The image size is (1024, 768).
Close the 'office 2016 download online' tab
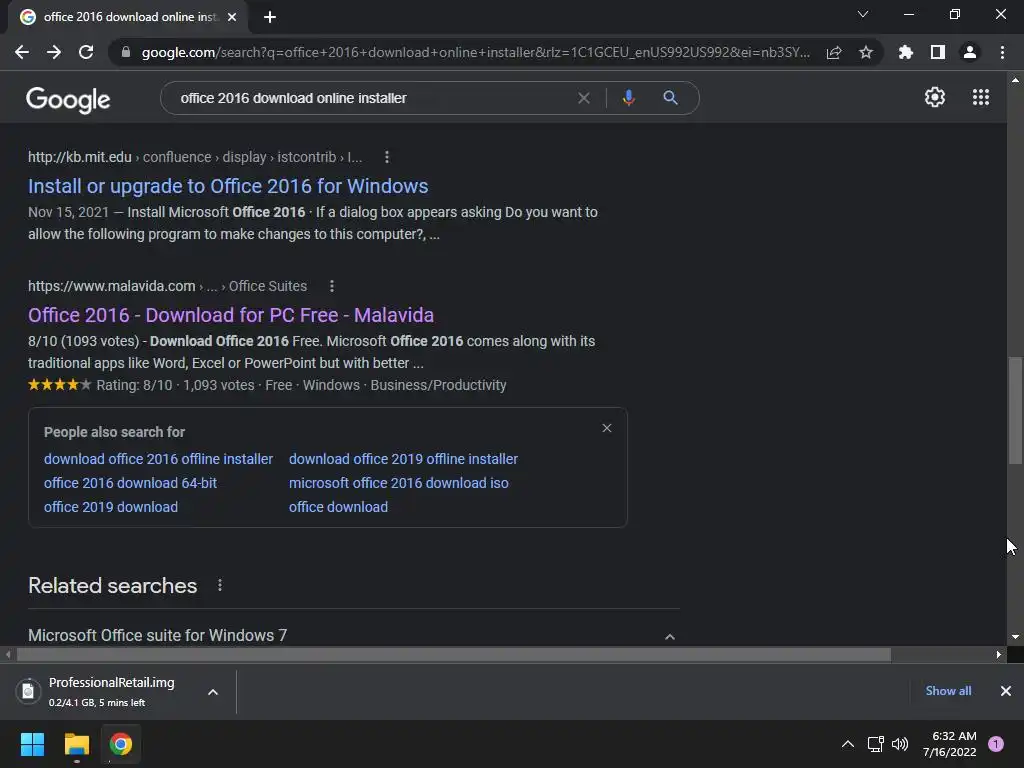[x=232, y=17]
